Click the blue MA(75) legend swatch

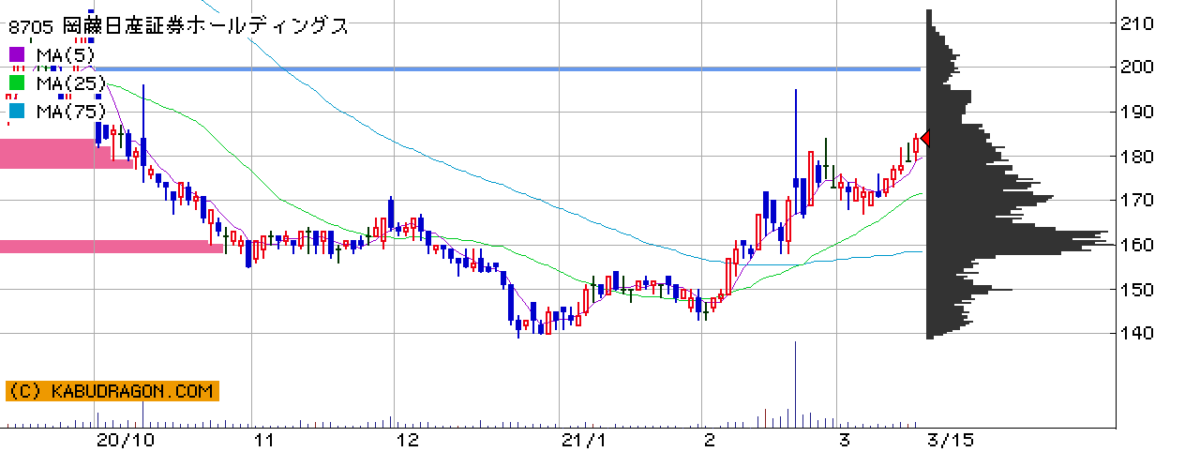pos(16,111)
